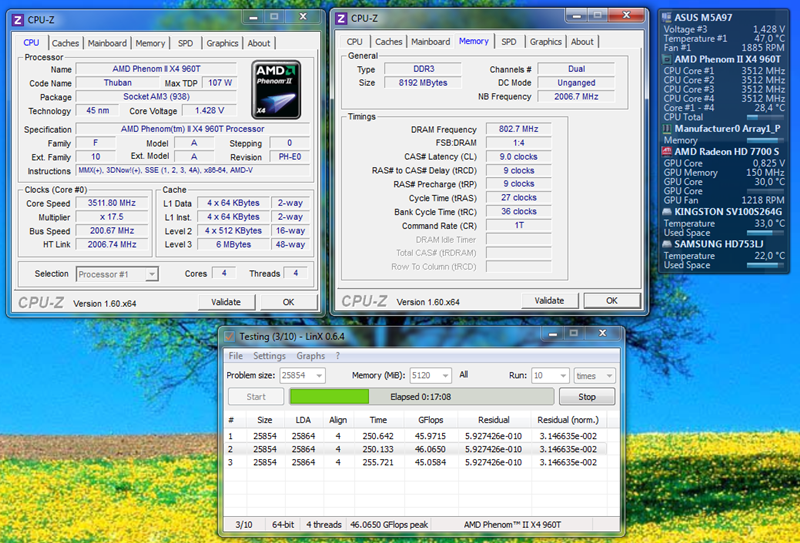Click the LinX elapsed time progress bar

[421, 397]
